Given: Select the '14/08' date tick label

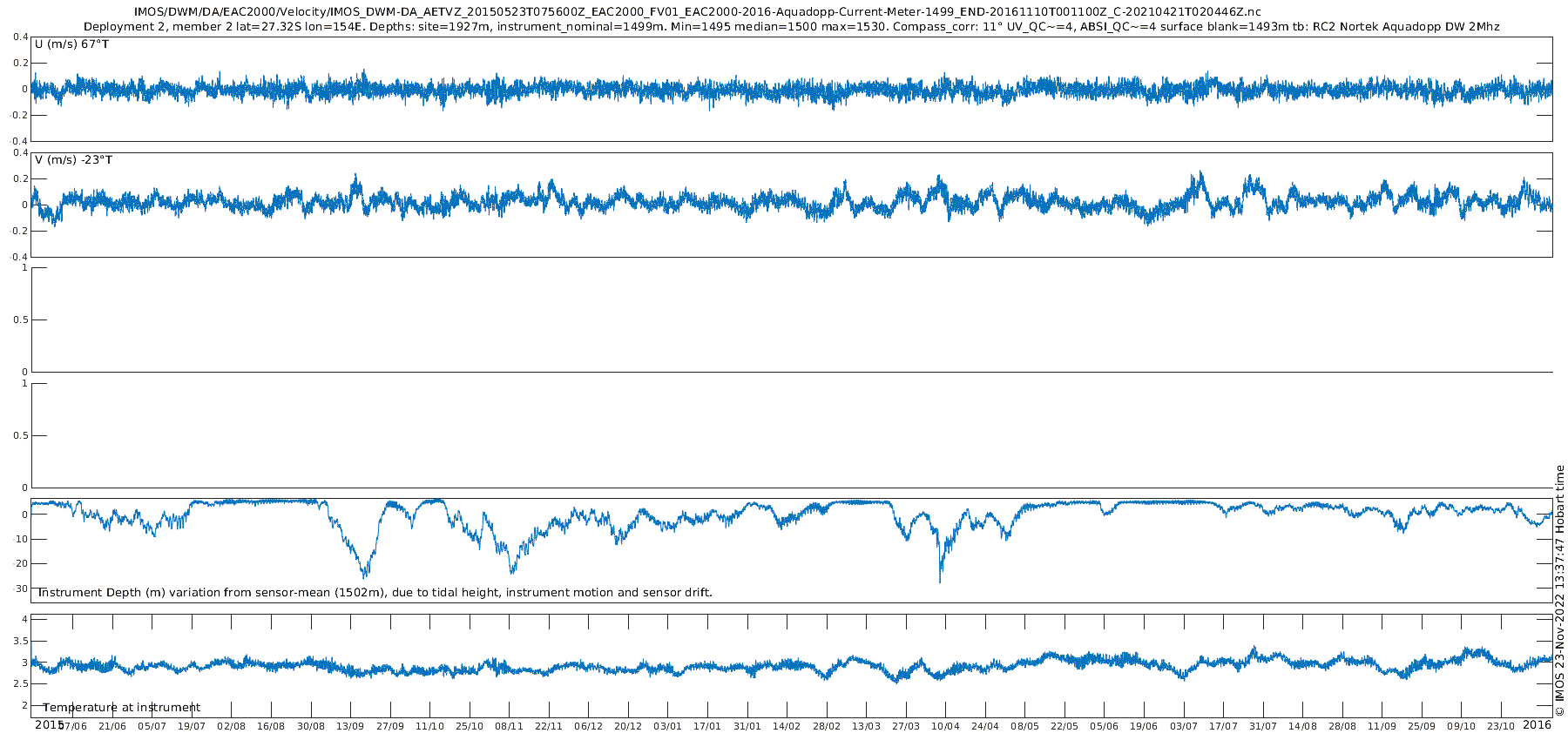Looking at the screenshot, I should 1302,726.
